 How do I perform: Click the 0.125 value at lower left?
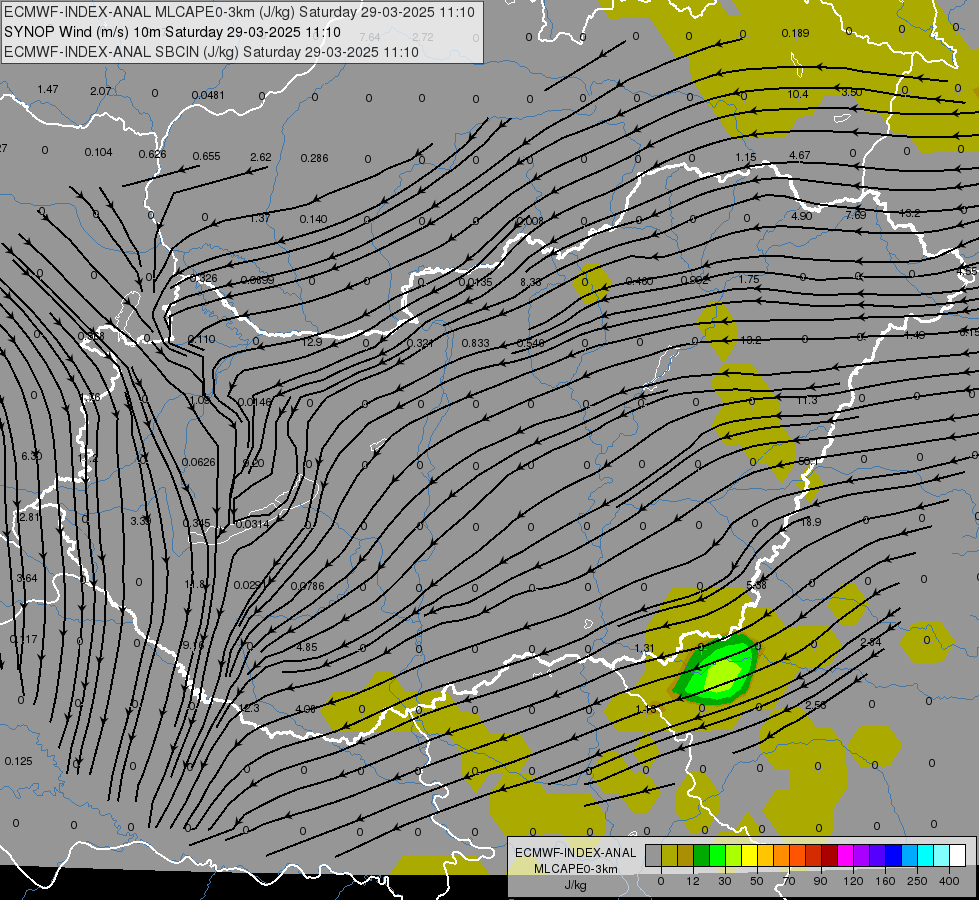coord(18,761)
